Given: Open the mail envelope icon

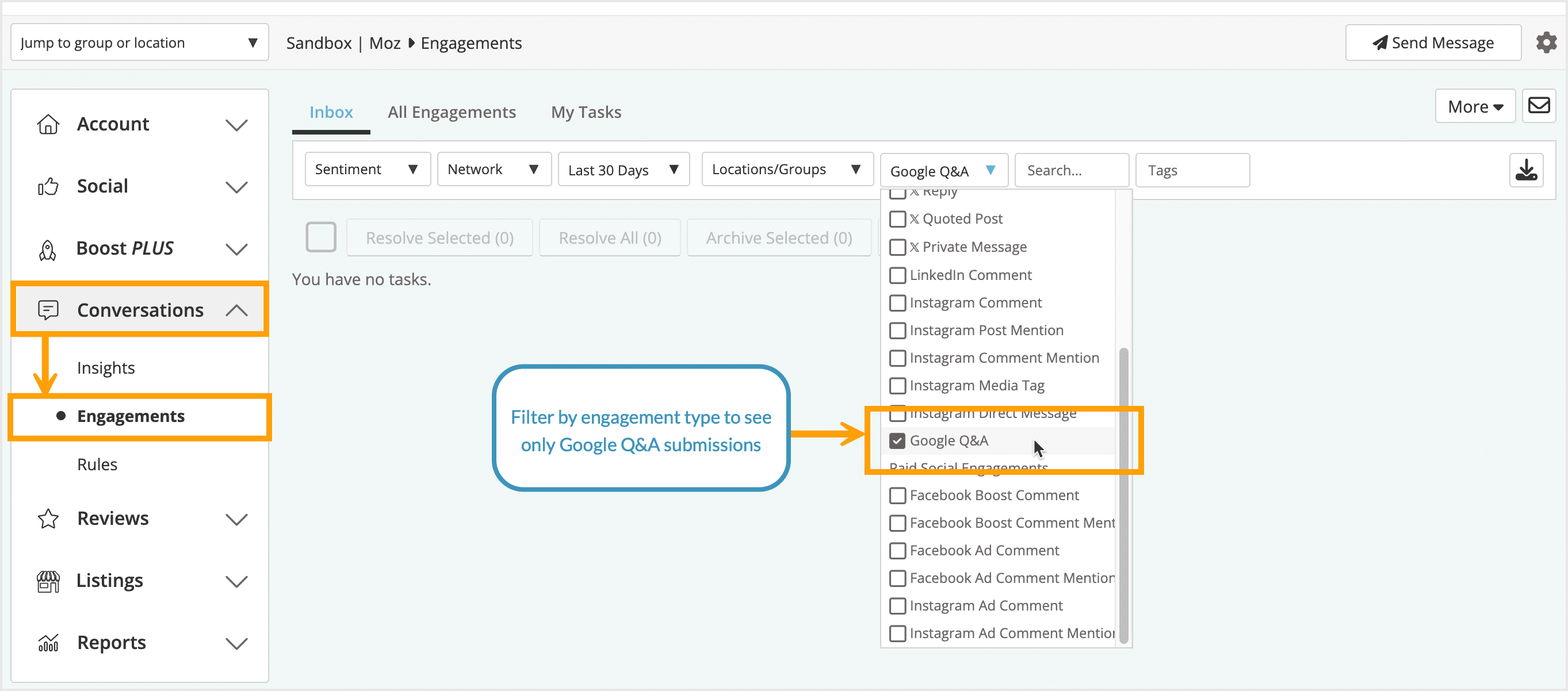Looking at the screenshot, I should [1539, 106].
